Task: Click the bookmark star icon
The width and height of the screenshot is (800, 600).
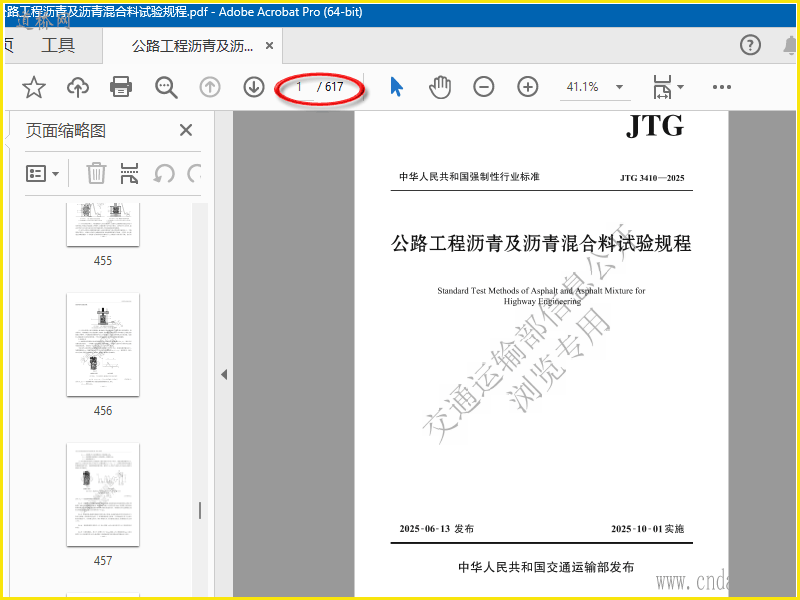Action: point(34,87)
